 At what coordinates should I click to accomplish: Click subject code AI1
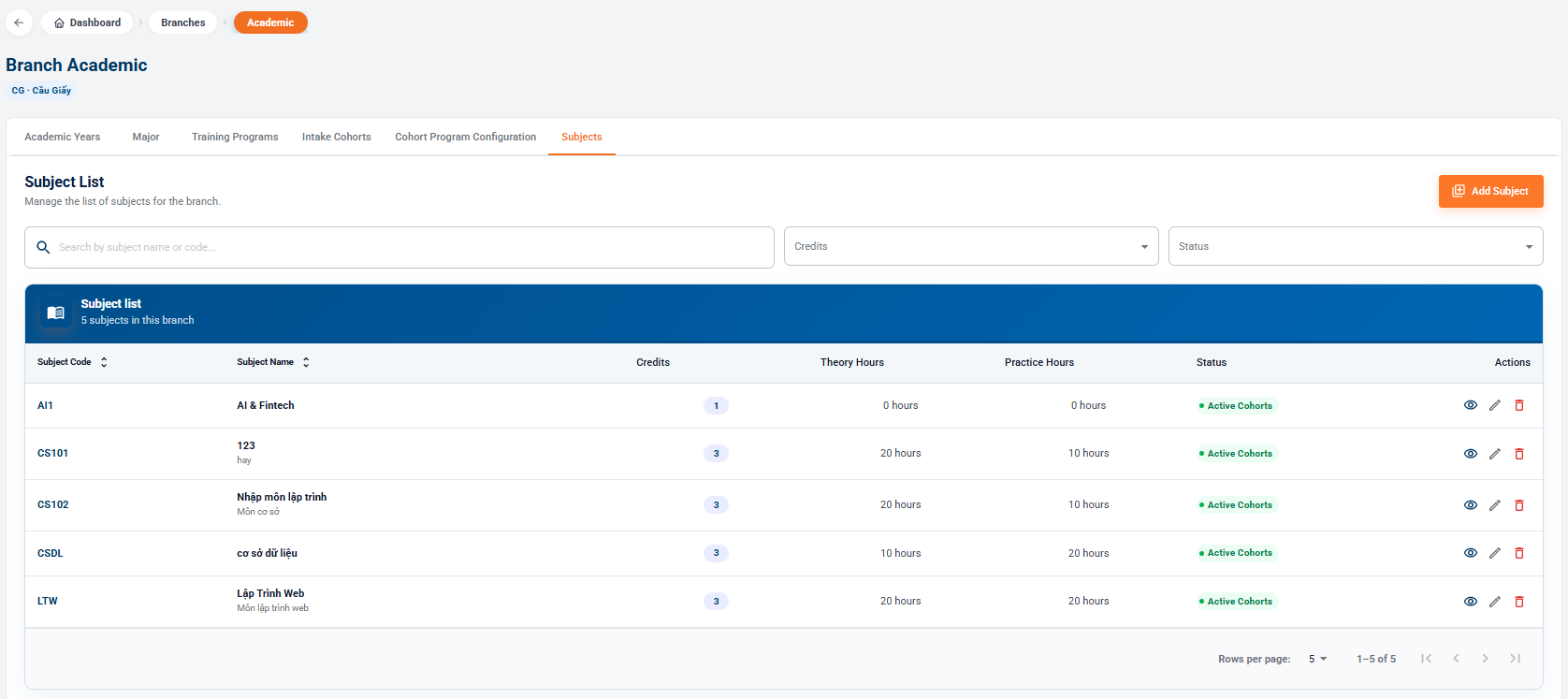[x=45, y=406]
